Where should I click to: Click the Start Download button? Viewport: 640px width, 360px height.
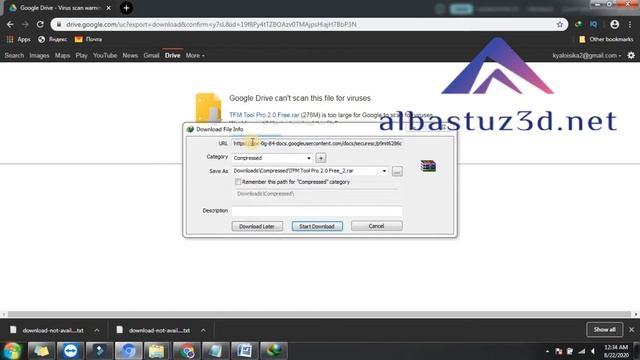click(x=317, y=226)
